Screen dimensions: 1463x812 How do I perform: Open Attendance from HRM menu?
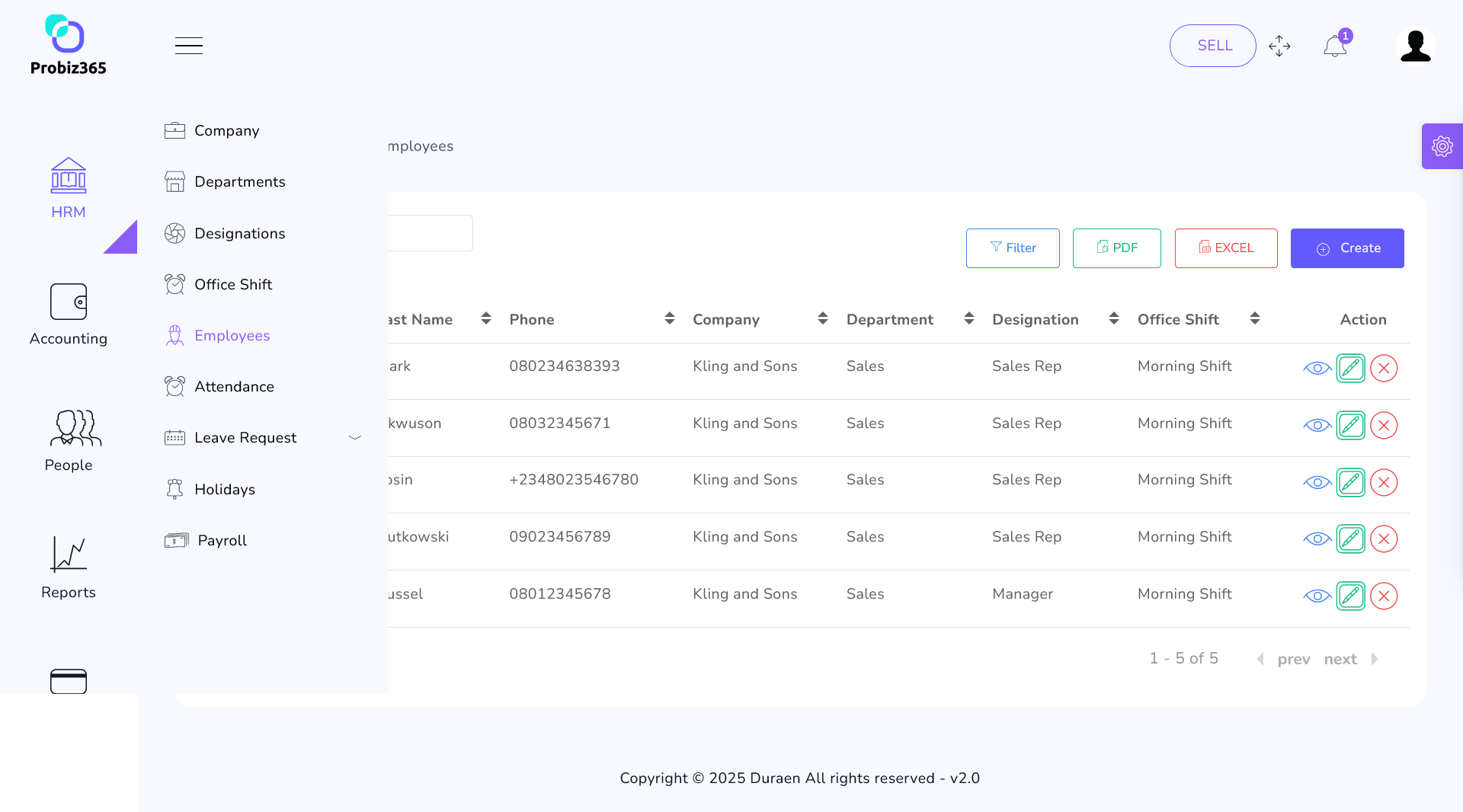point(234,387)
